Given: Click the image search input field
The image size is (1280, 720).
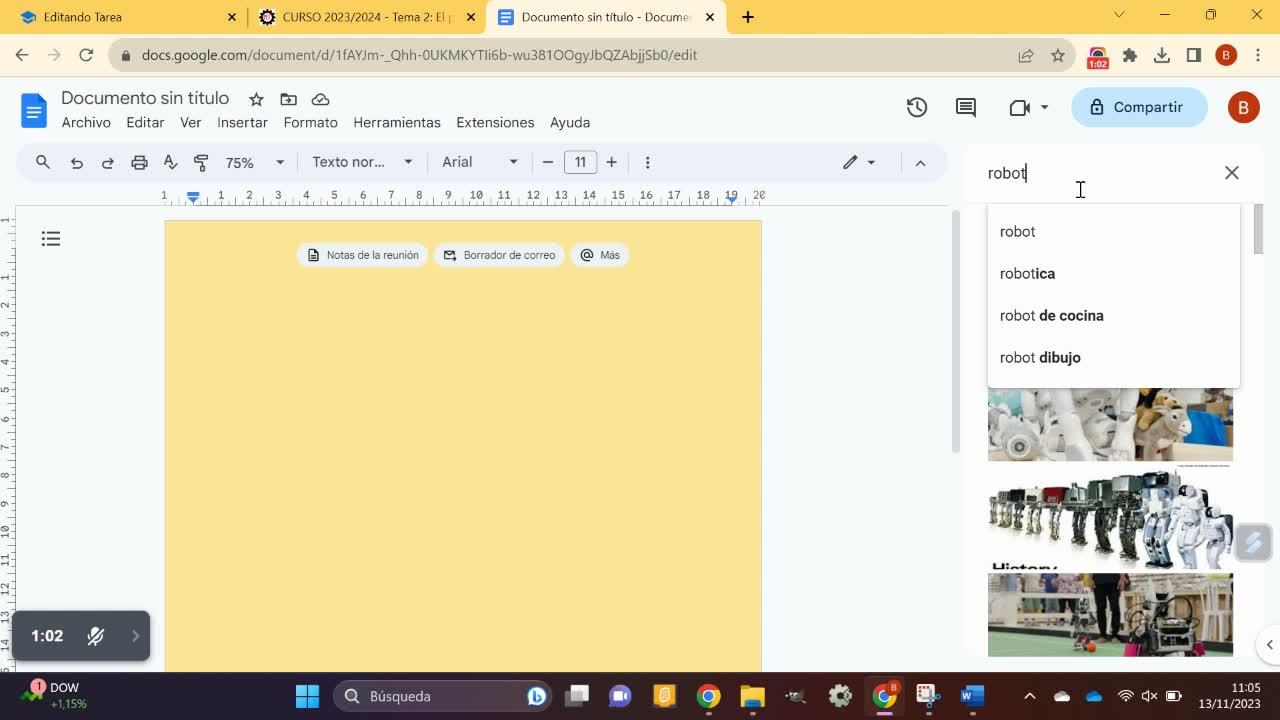Looking at the screenshot, I should (1098, 173).
